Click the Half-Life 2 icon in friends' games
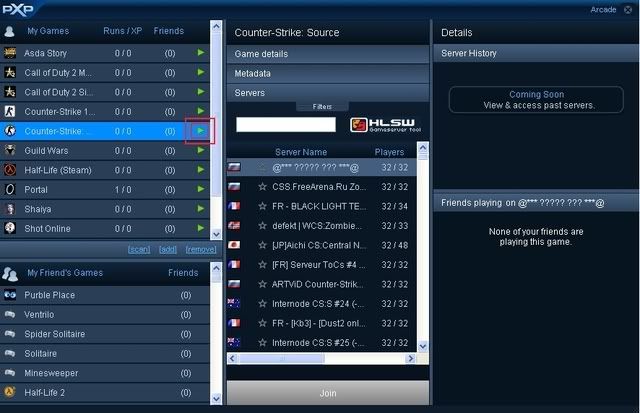This screenshot has height=413, width=640. (x=10, y=392)
